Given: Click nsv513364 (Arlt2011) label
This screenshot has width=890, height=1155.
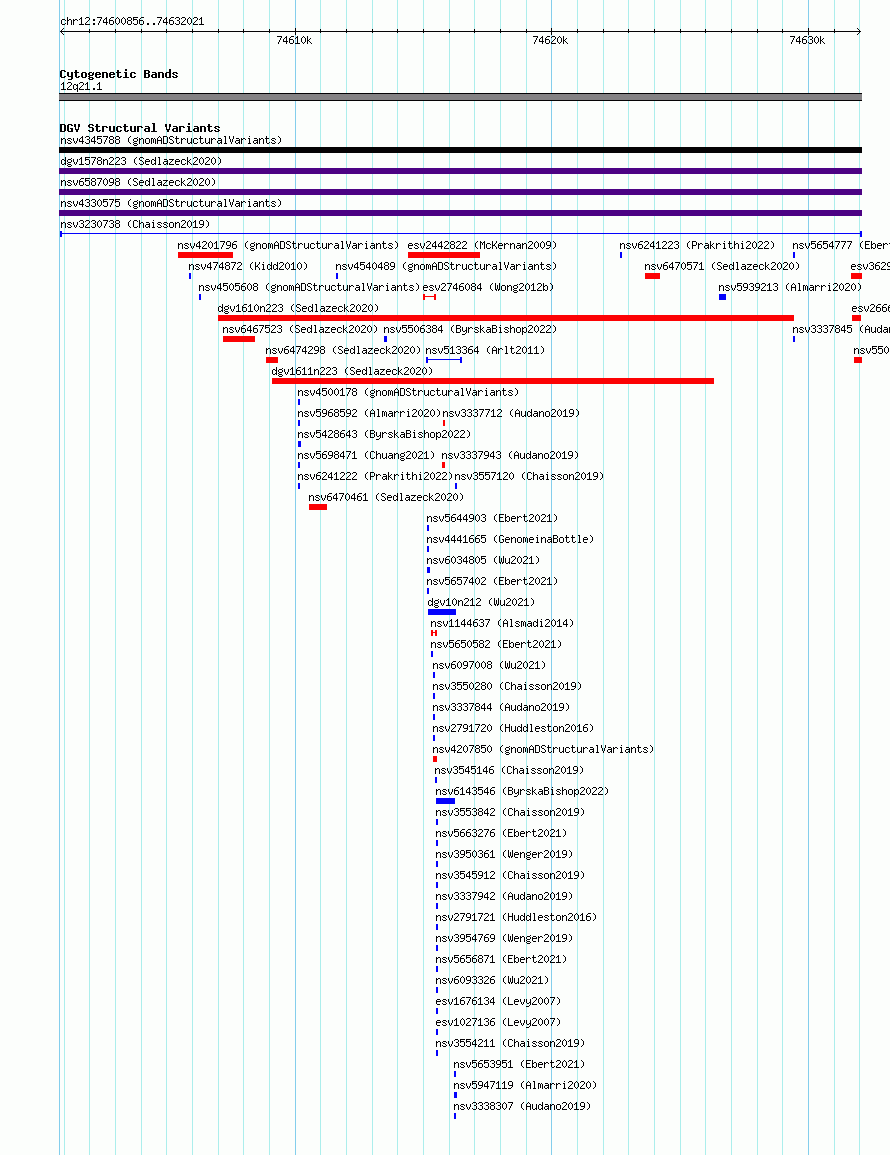Looking at the screenshot, I should [x=486, y=350].
